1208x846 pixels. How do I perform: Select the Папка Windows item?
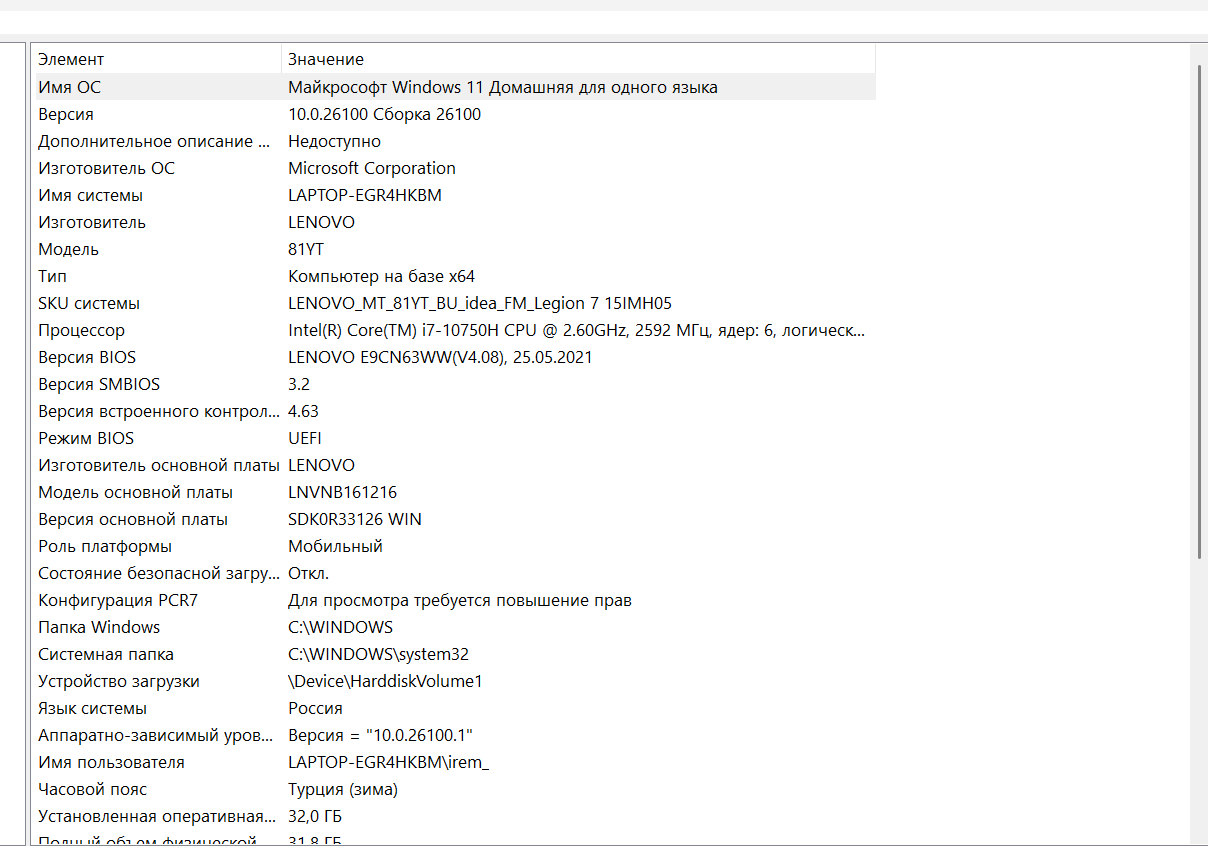[x=99, y=627]
